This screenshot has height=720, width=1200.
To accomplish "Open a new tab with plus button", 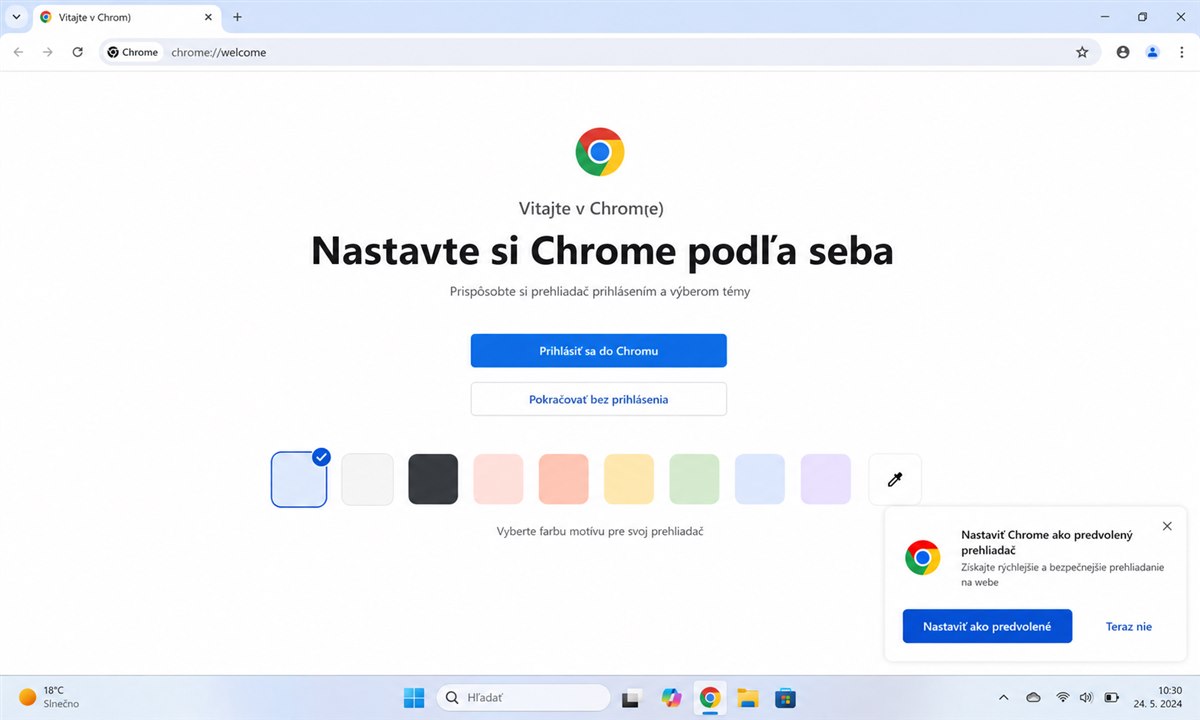I will (x=237, y=17).
